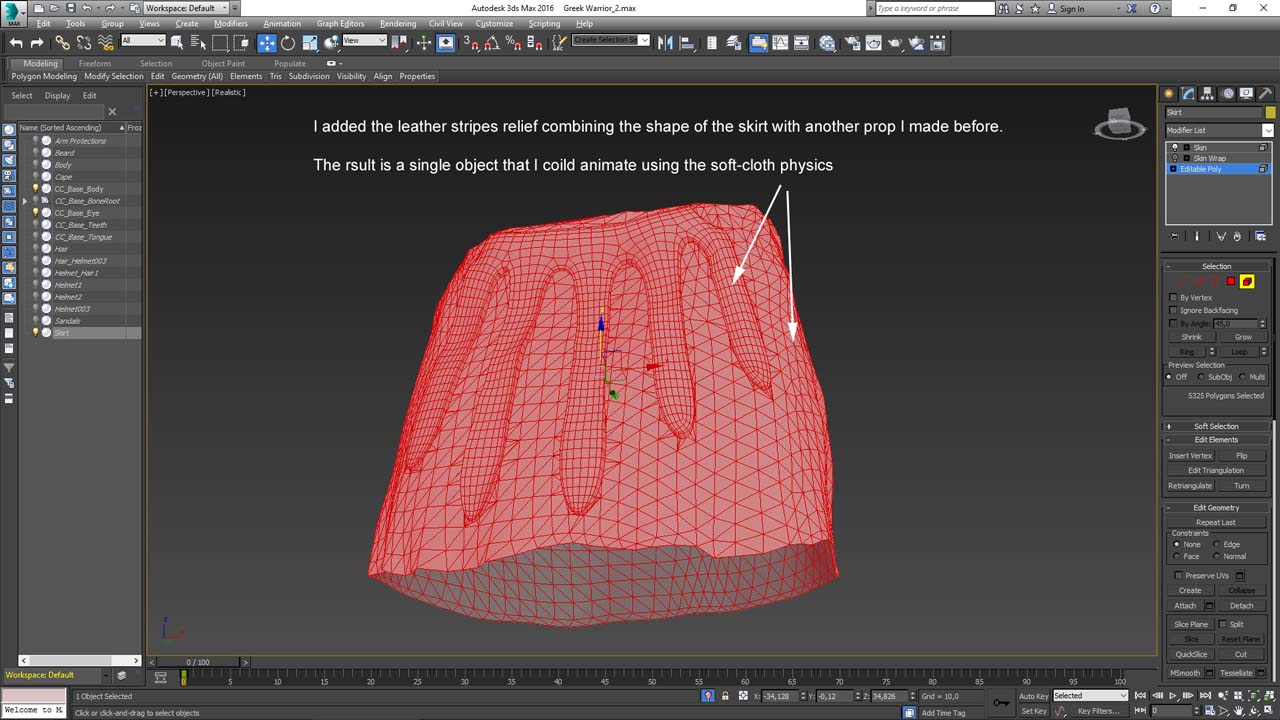Switch to the Freeform ribbon tab
Screen dimensions: 1280x720
click(95, 63)
